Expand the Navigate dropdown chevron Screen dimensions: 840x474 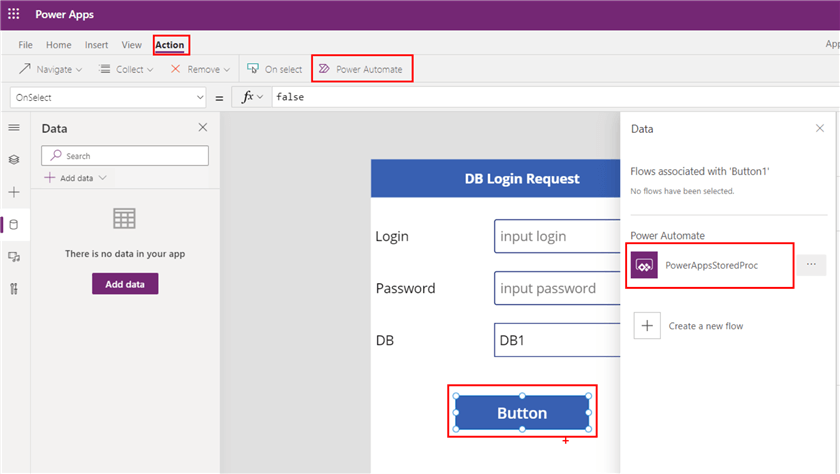pyautogui.click(x=79, y=70)
